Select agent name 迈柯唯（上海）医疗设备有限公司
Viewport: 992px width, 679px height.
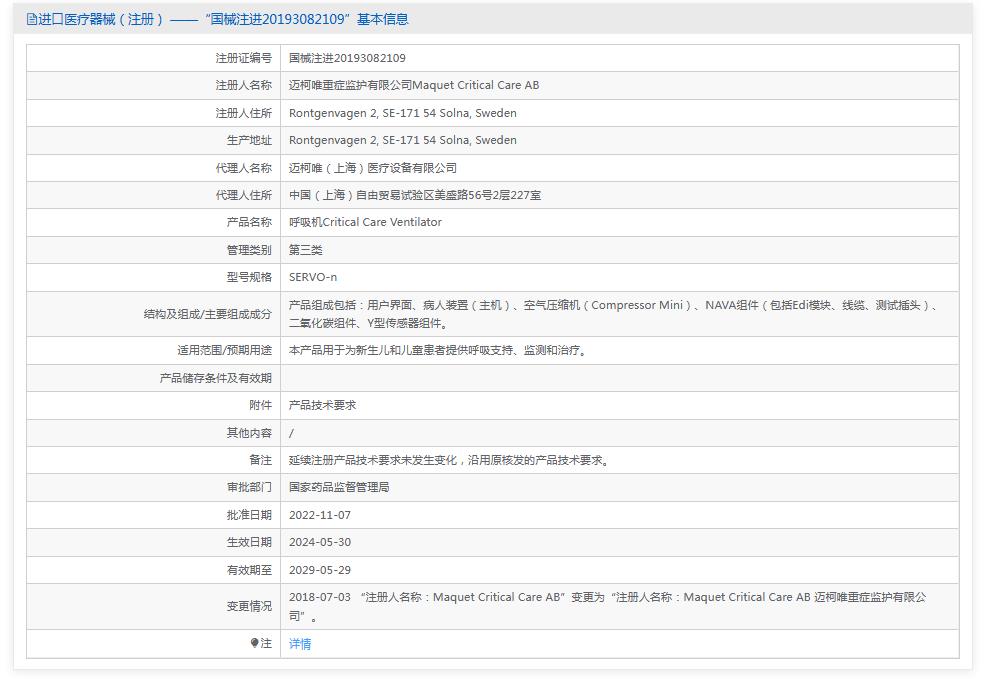point(372,168)
